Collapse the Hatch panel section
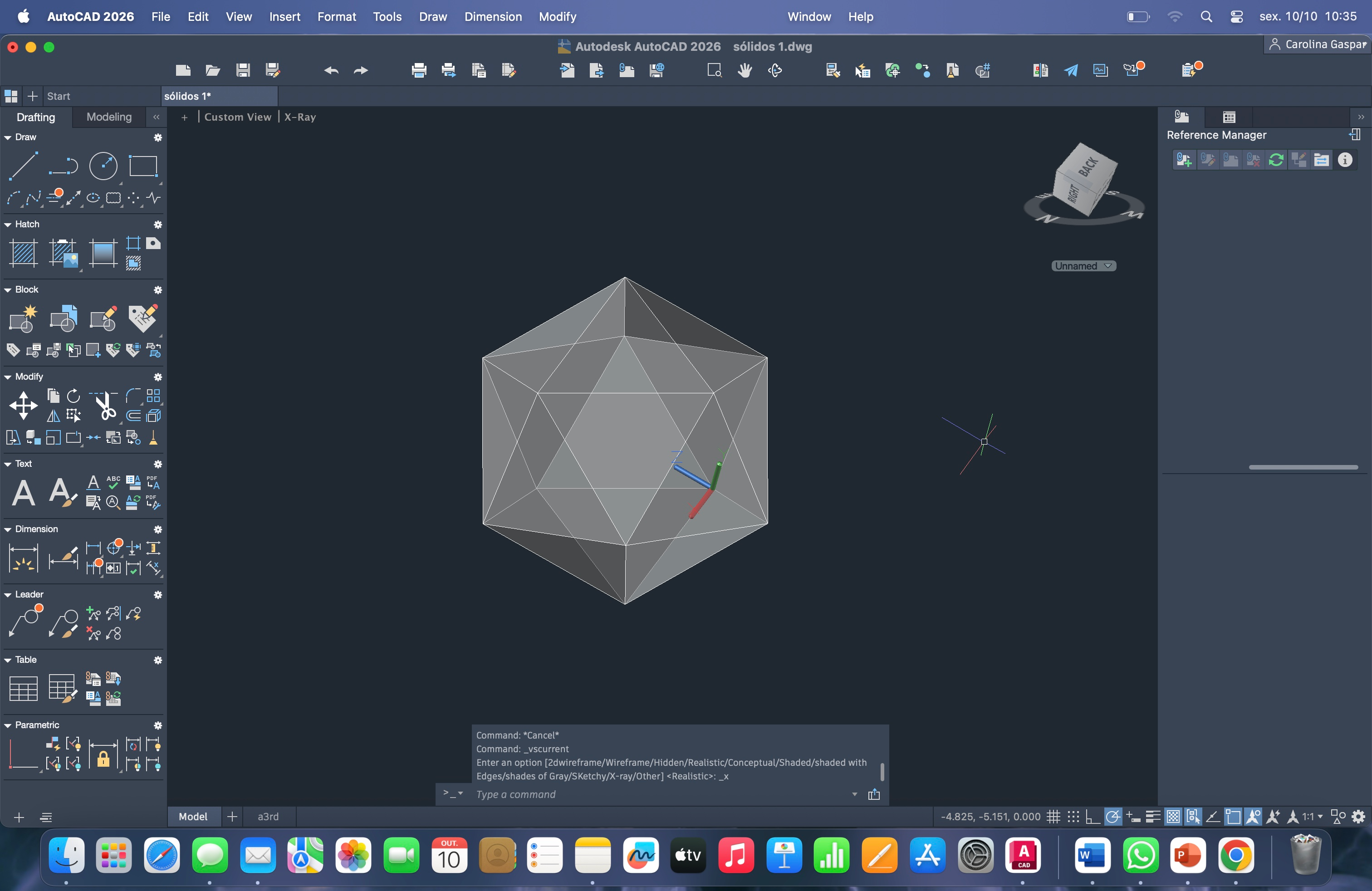 pos(8,224)
